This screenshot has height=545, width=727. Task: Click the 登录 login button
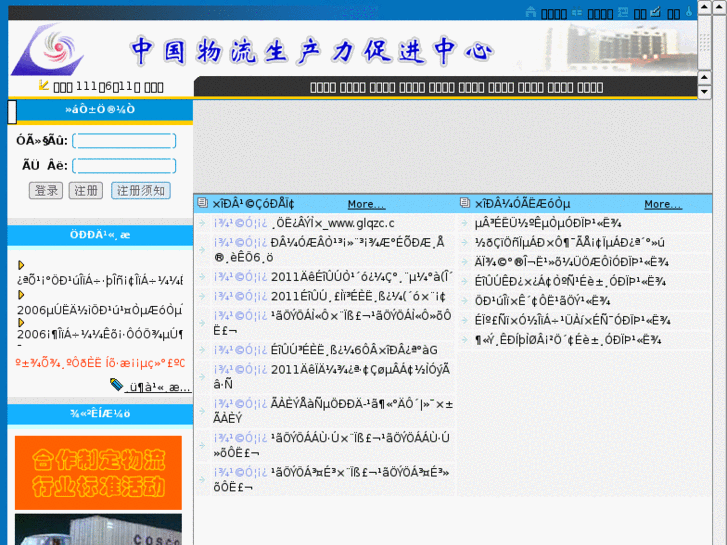(x=46, y=191)
